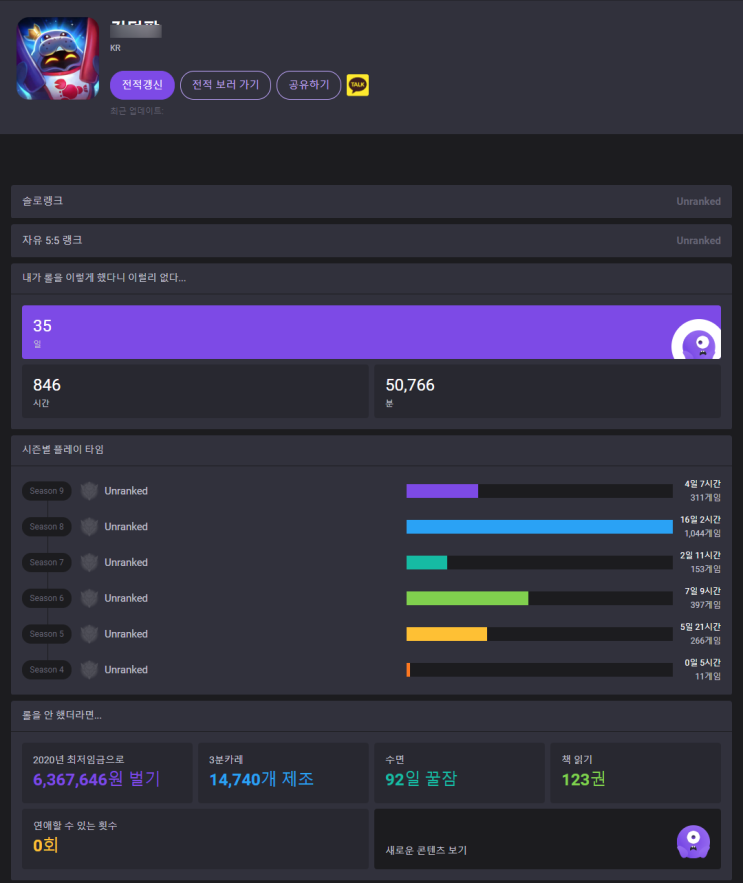Click the blue Season 8 playtime bar

point(540,527)
